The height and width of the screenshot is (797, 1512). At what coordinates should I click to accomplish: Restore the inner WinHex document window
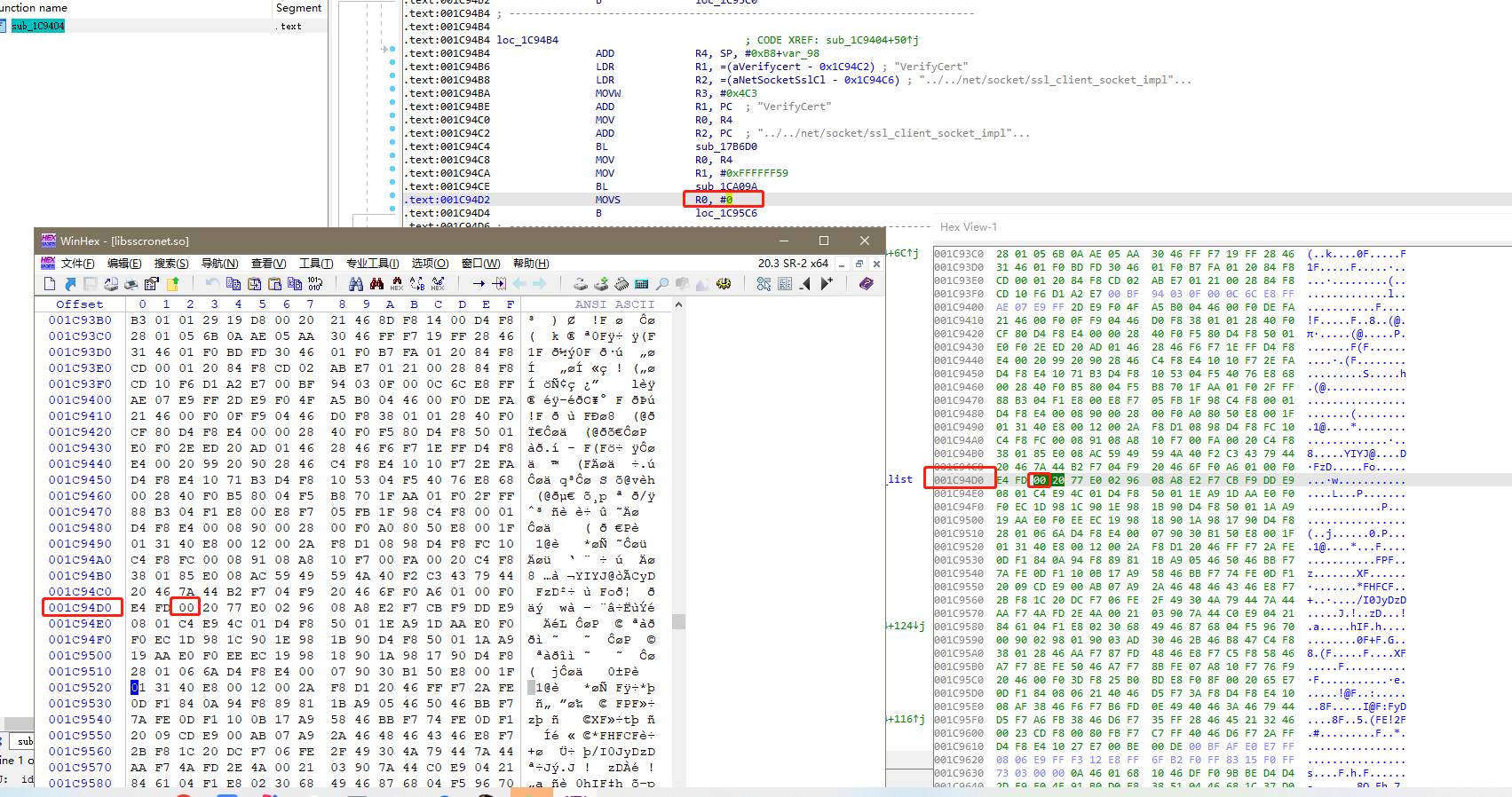click(859, 264)
